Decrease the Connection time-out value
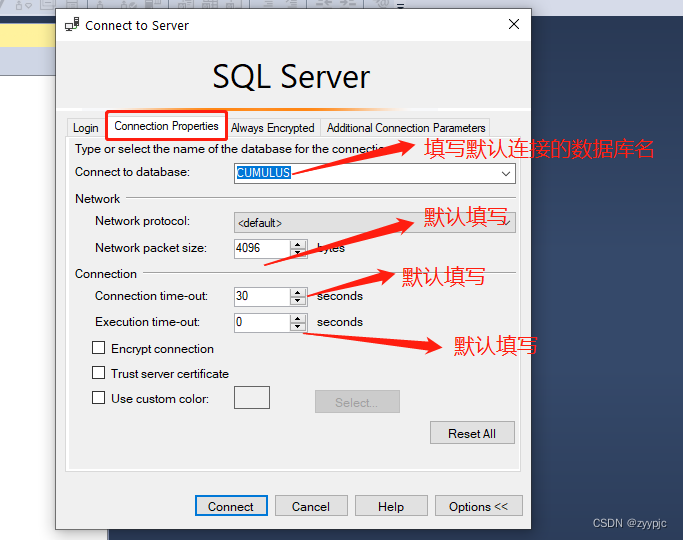This screenshot has height=540, width=683. click(298, 301)
